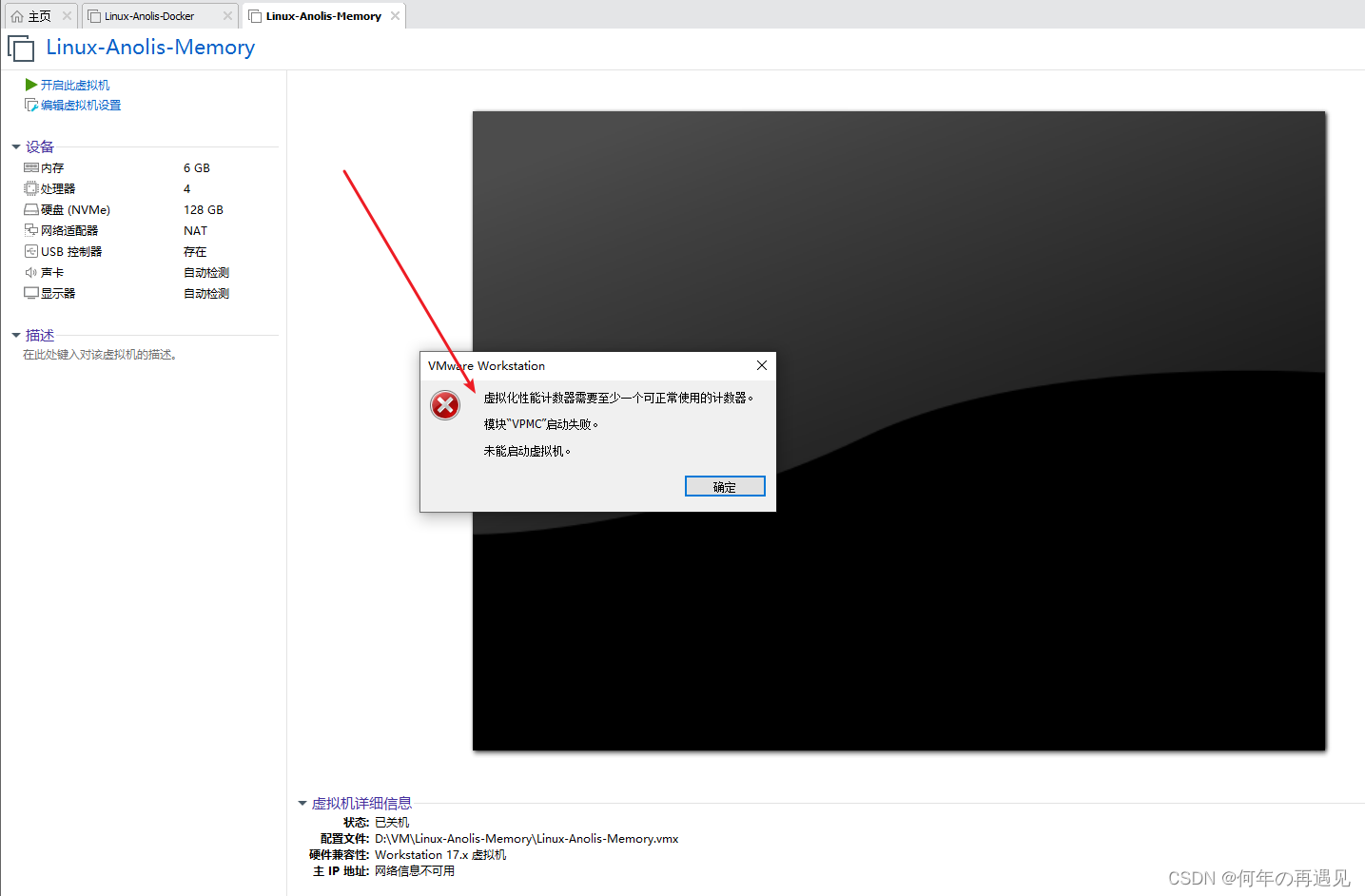Screen dimensions: 1365x896
Task: Click the sound card speaker icon
Action: pos(31,272)
